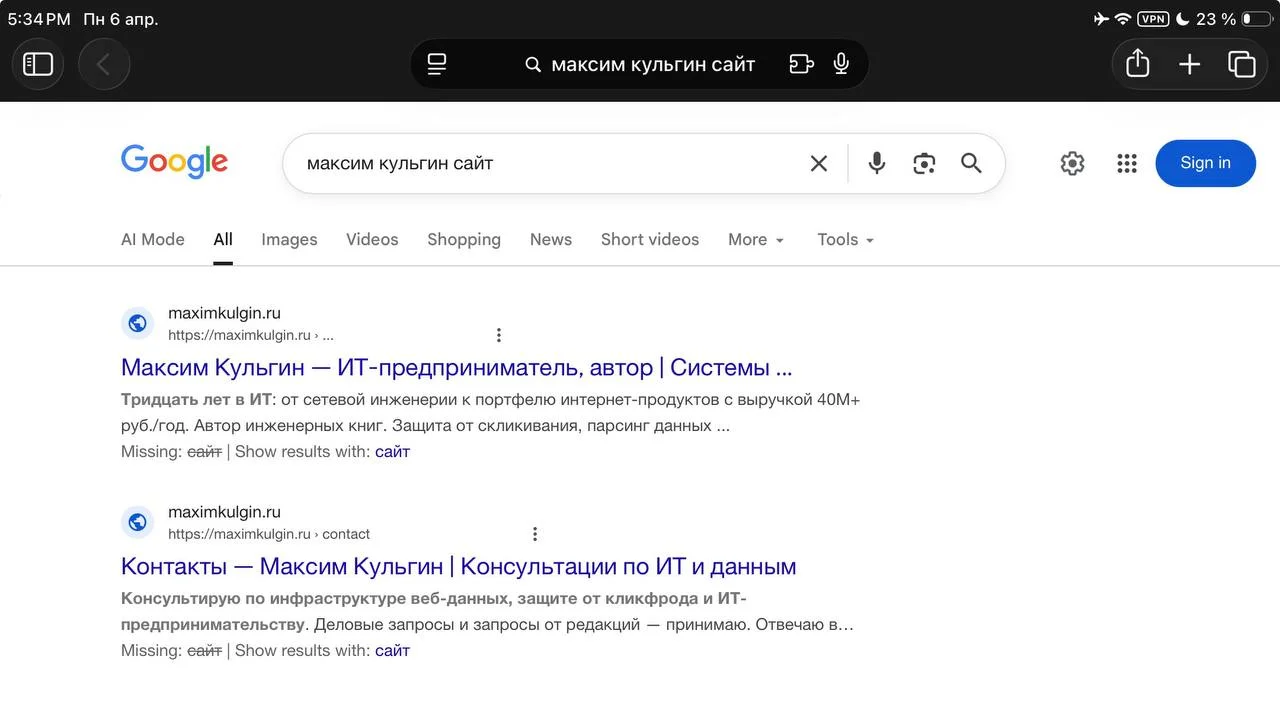Click the Sign in button
Viewport: 1280px width, 701px height.
point(1205,163)
